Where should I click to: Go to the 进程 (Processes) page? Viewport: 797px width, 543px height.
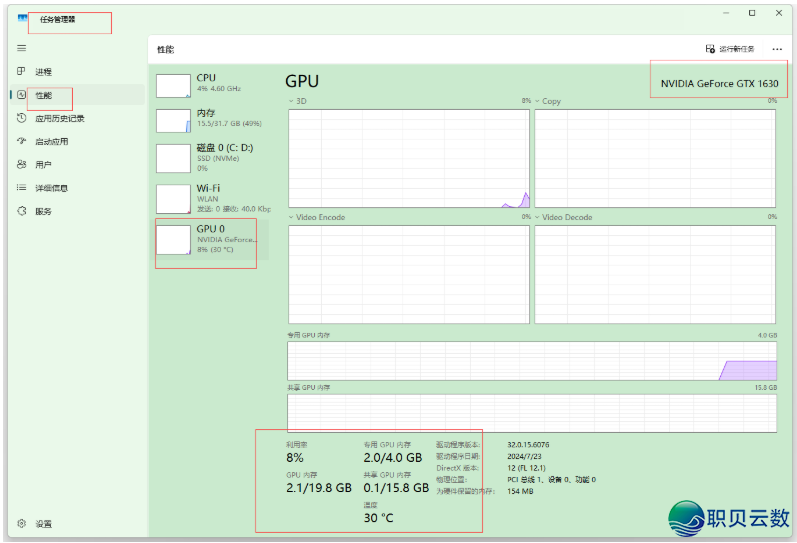[x=43, y=72]
